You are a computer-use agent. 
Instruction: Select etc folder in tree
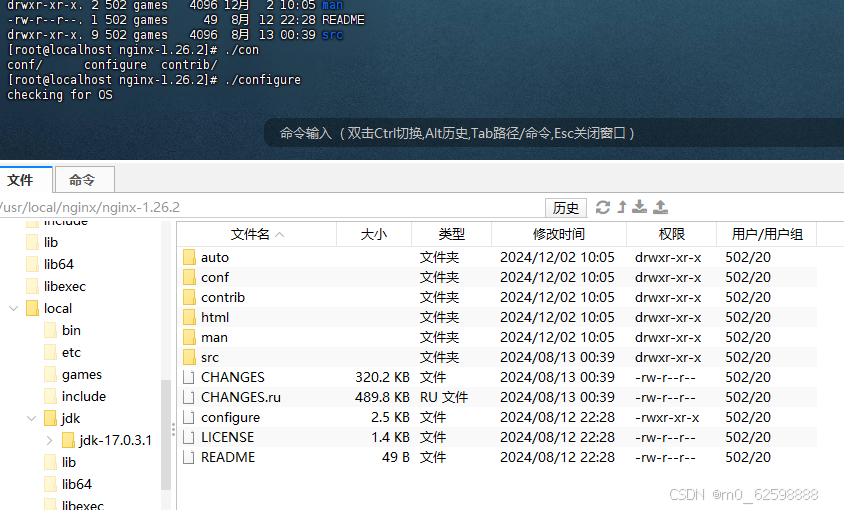coord(71,352)
